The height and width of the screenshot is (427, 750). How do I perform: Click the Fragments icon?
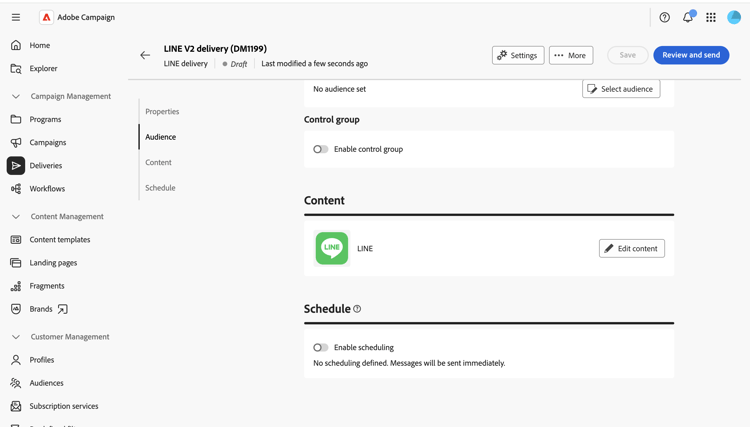(x=16, y=286)
